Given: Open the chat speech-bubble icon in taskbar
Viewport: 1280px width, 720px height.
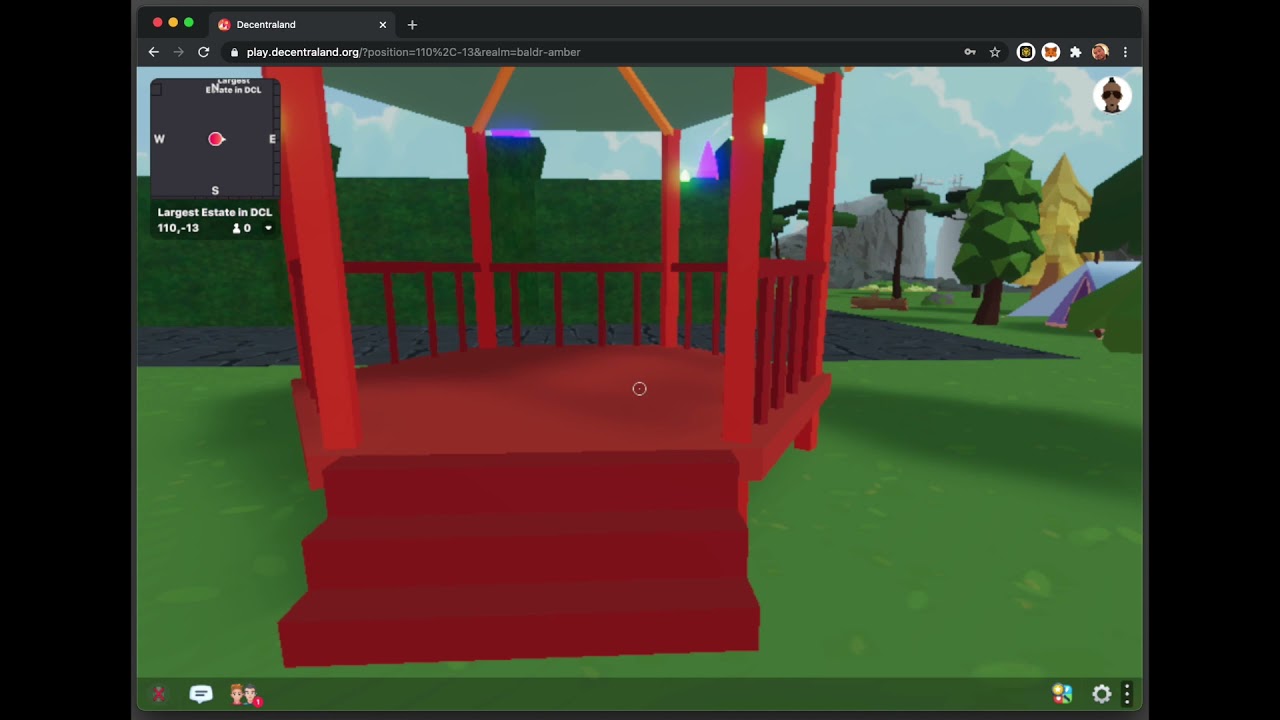Looking at the screenshot, I should pos(201,694).
